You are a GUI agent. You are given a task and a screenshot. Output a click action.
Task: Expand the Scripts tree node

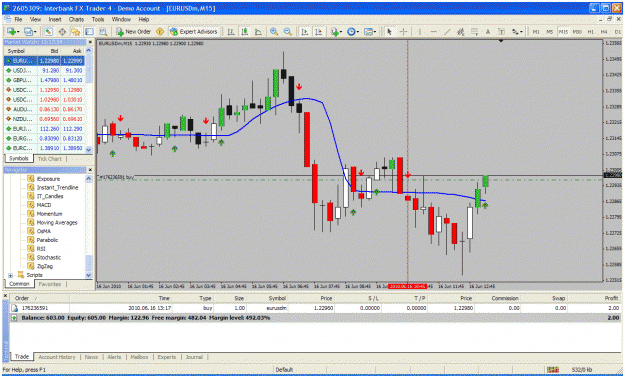(11, 275)
